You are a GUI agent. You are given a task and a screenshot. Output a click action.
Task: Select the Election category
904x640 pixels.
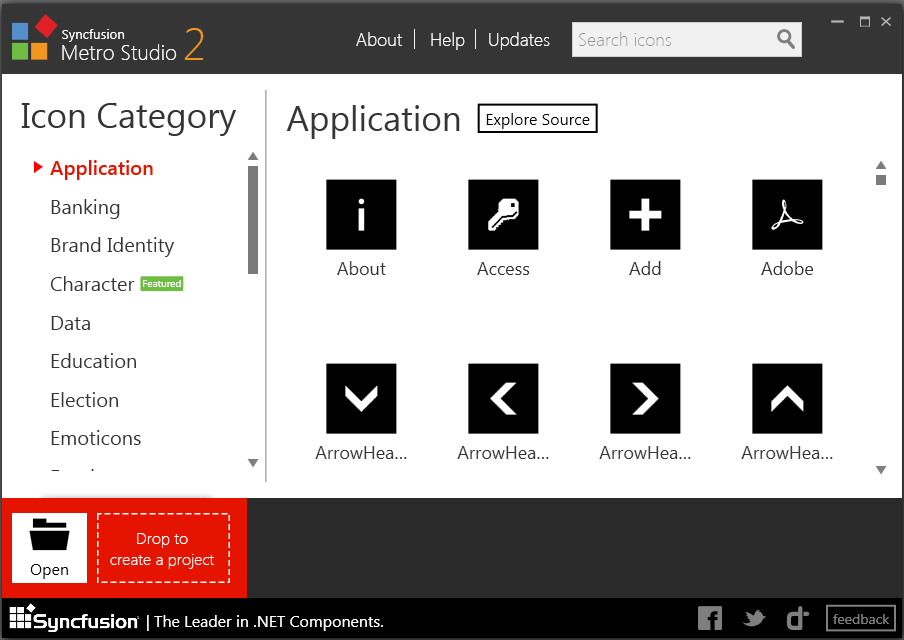click(84, 400)
